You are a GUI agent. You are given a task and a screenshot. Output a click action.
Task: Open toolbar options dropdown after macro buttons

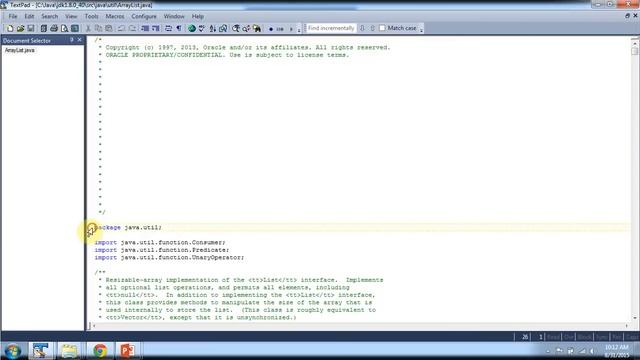coord(299,29)
